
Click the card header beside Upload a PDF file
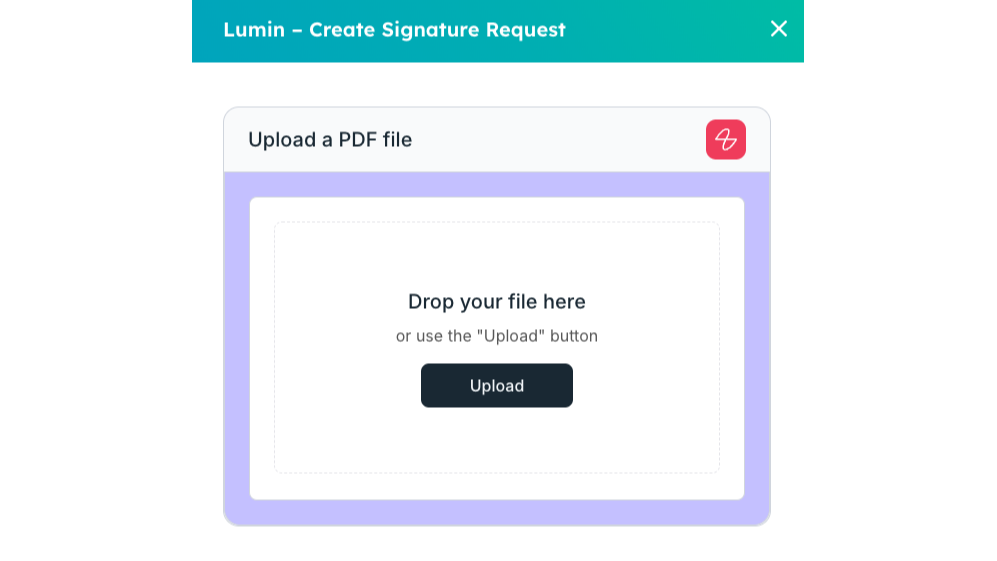560,139
